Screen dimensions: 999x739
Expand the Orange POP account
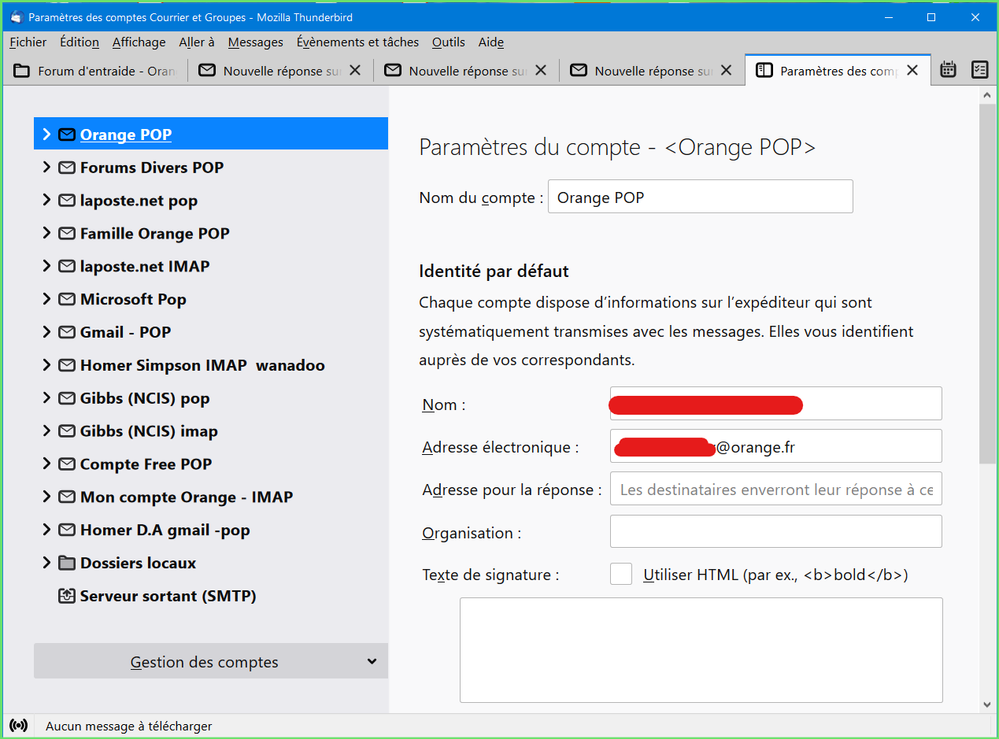point(47,134)
